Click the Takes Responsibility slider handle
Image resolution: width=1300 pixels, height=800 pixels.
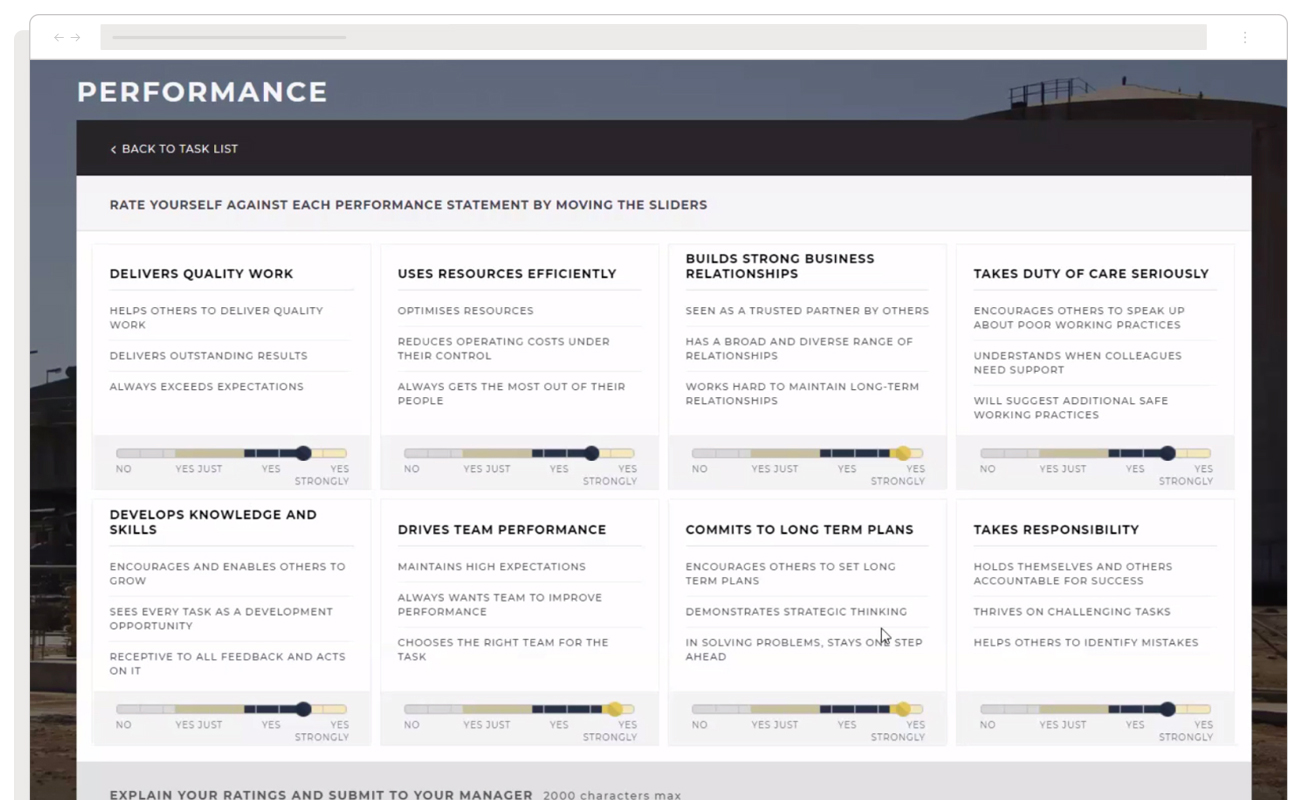pos(1167,709)
